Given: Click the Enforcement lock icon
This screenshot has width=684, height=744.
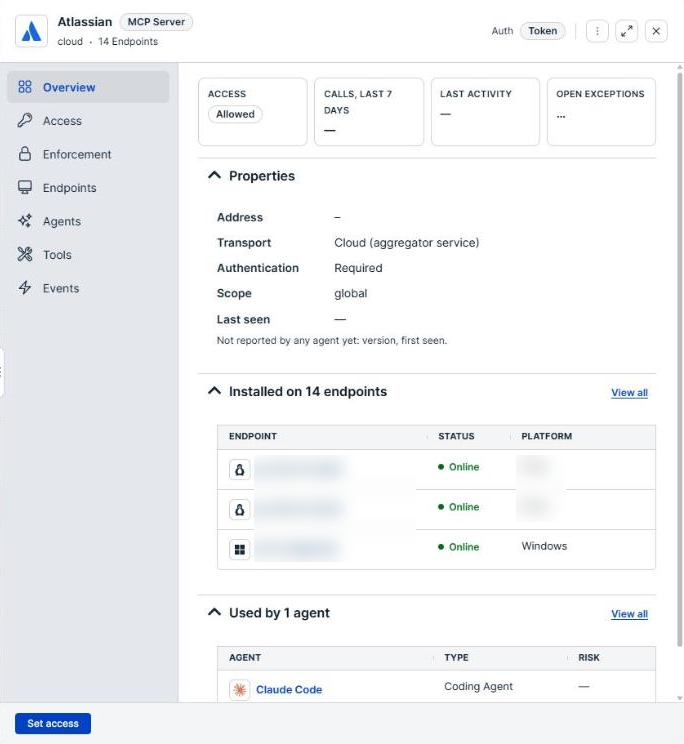Looking at the screenshot, I should (x=25, y=154).
